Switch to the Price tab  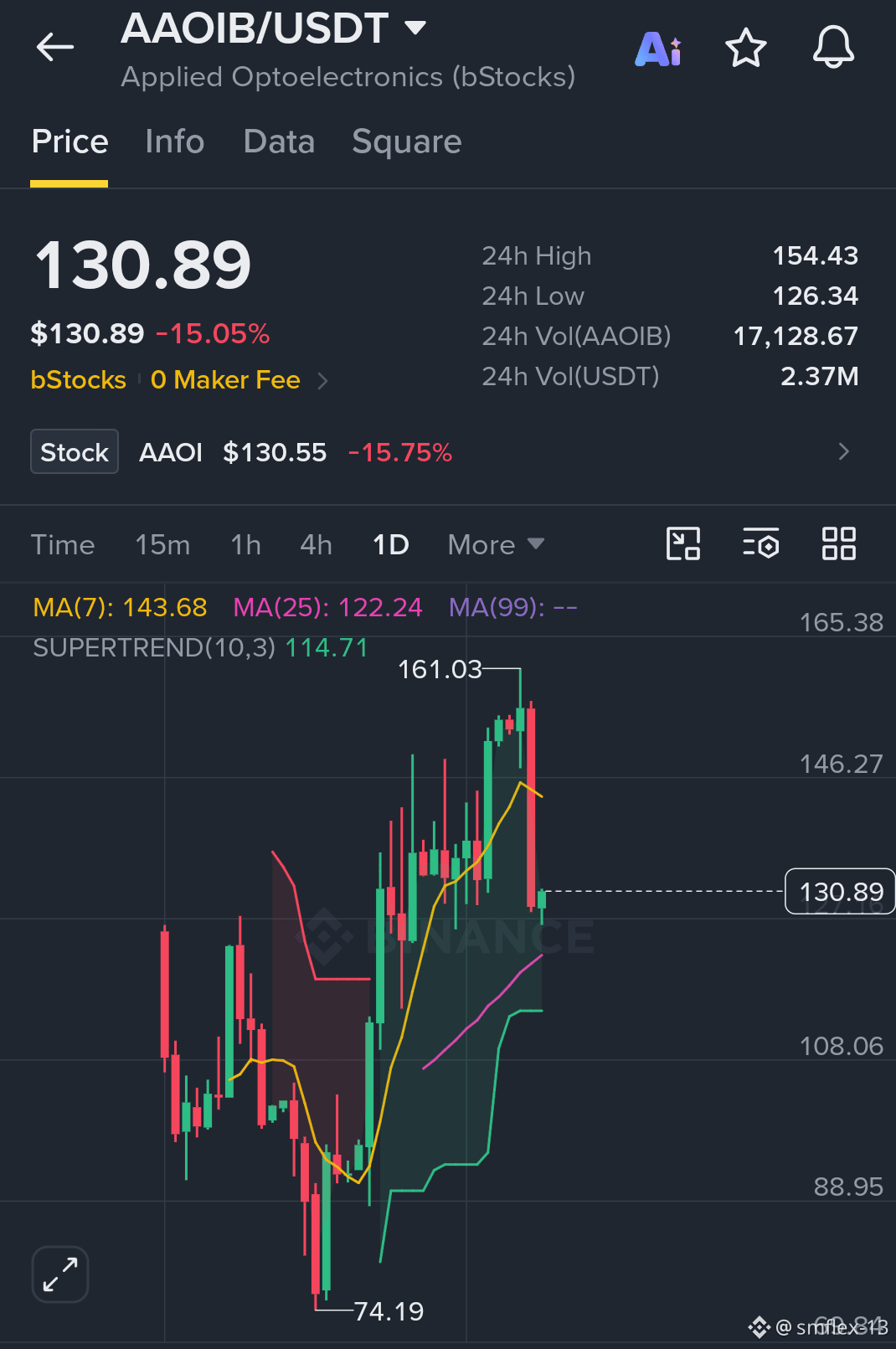[x=70, y=142]
